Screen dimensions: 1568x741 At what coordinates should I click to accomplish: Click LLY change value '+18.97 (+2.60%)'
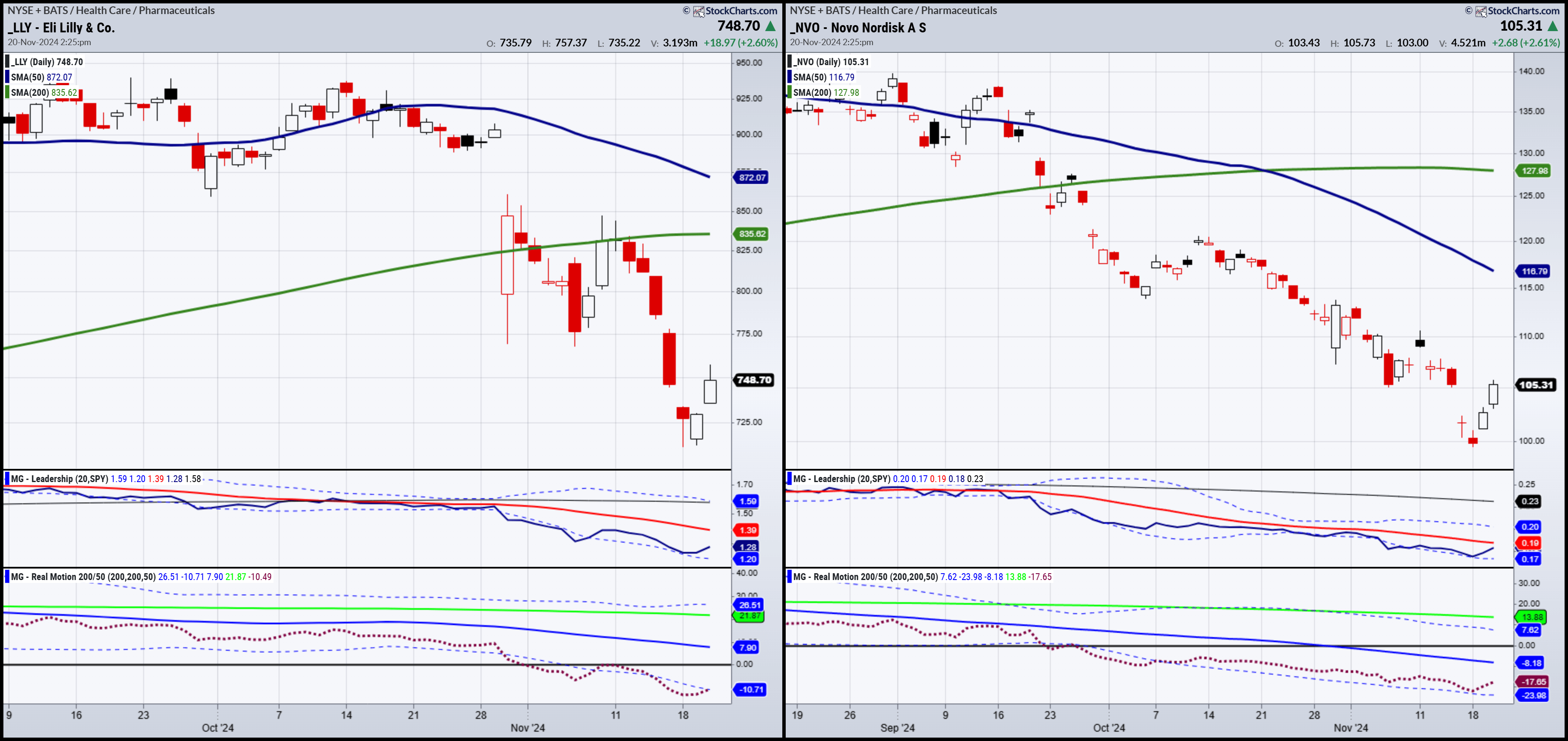point(741,43)
